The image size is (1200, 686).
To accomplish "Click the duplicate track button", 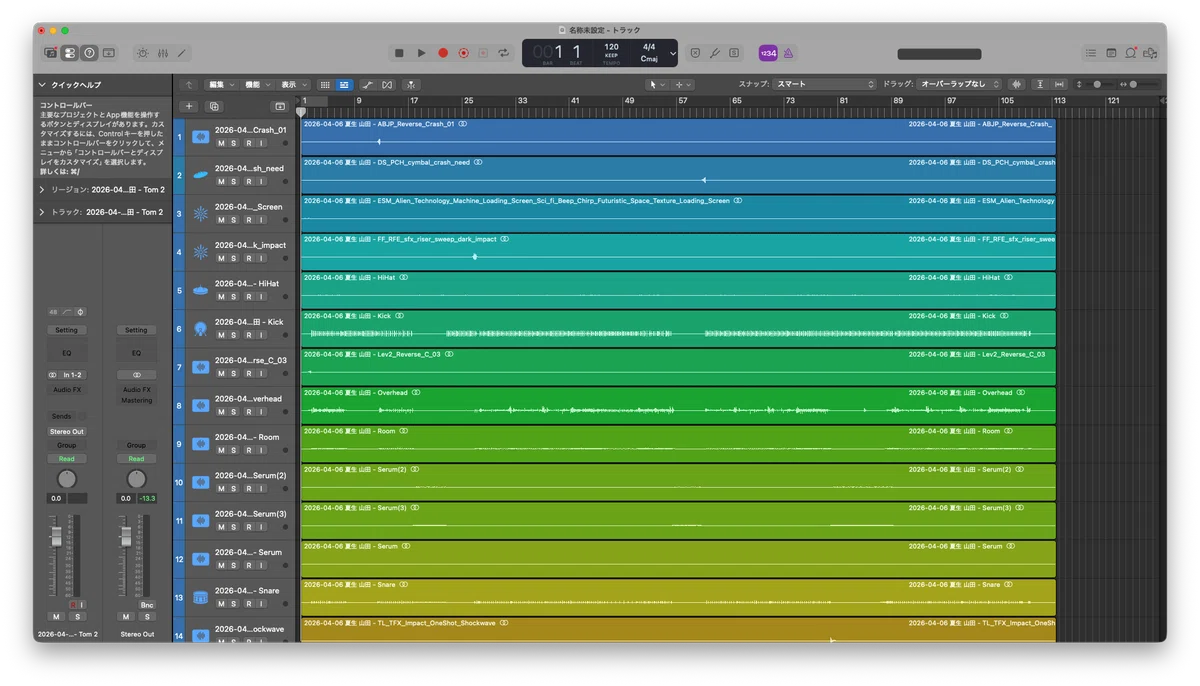I will click(214, 106).
